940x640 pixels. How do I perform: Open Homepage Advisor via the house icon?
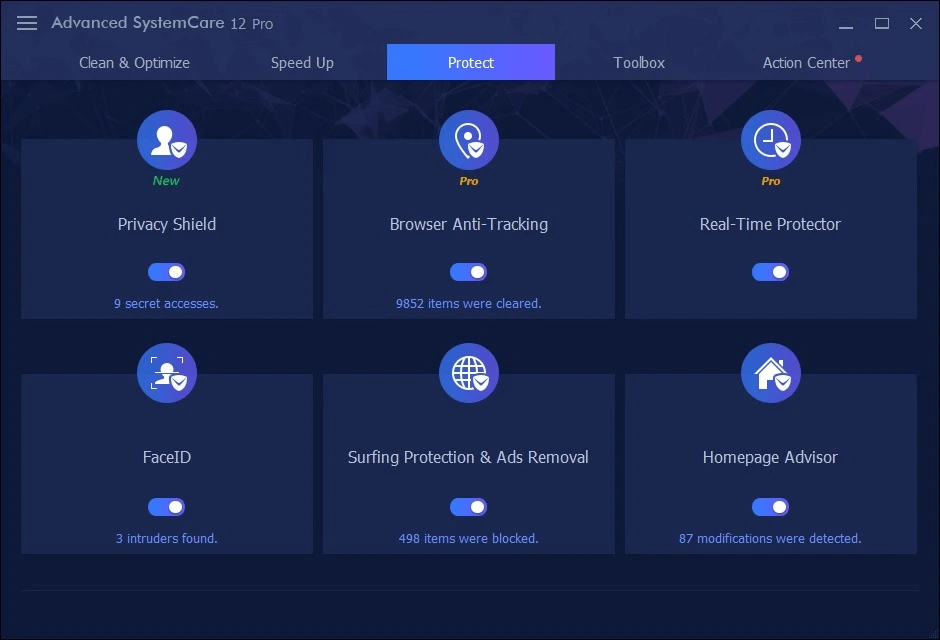(770, 373)
